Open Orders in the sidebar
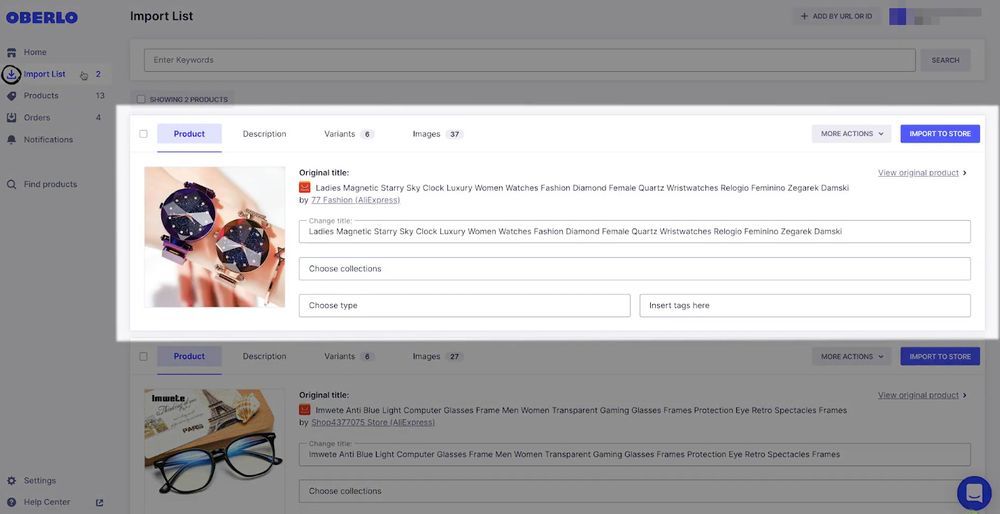This screenshot has height=514, width=1000. click(x=37, y=117)
